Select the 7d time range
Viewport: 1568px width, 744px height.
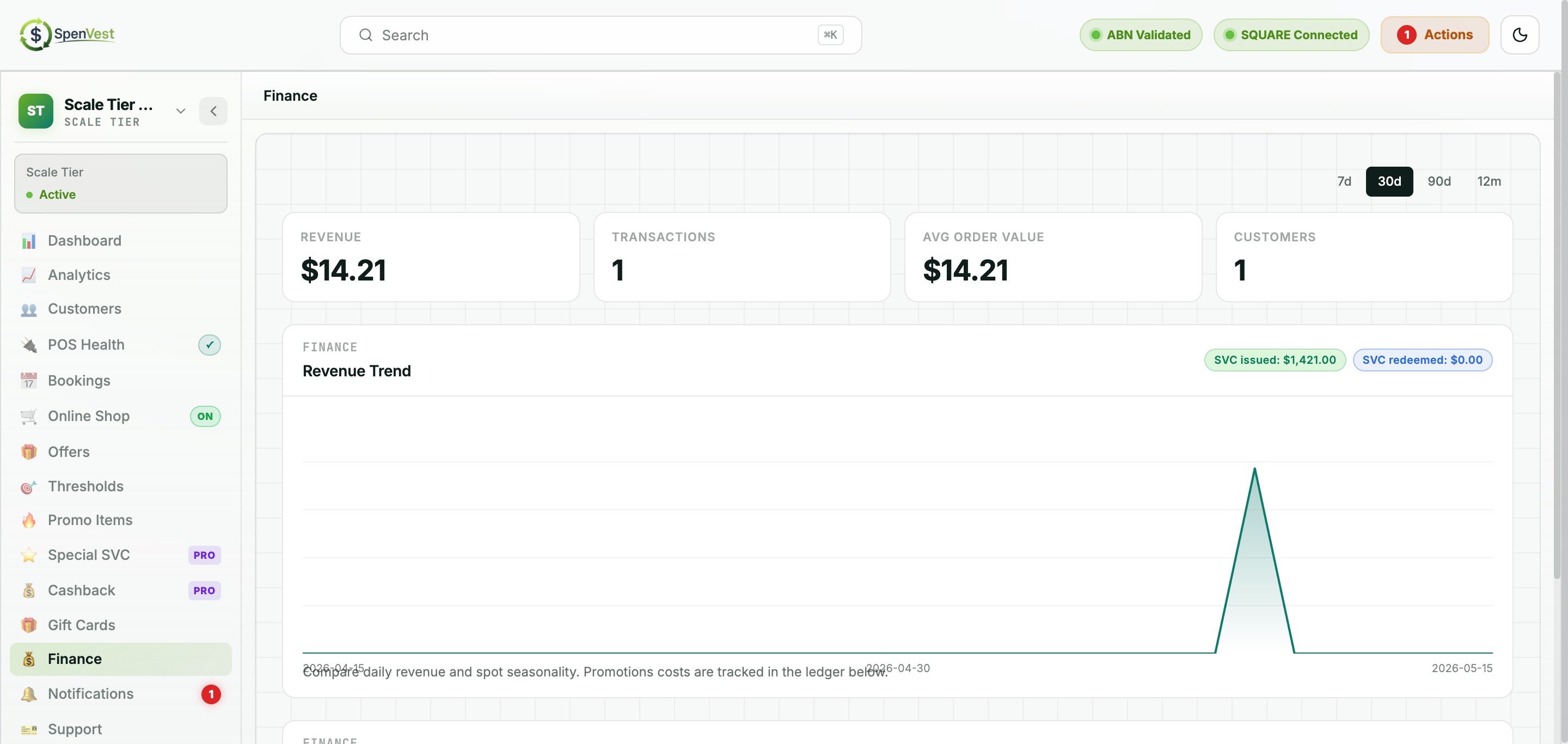(x=1344, y=181)
